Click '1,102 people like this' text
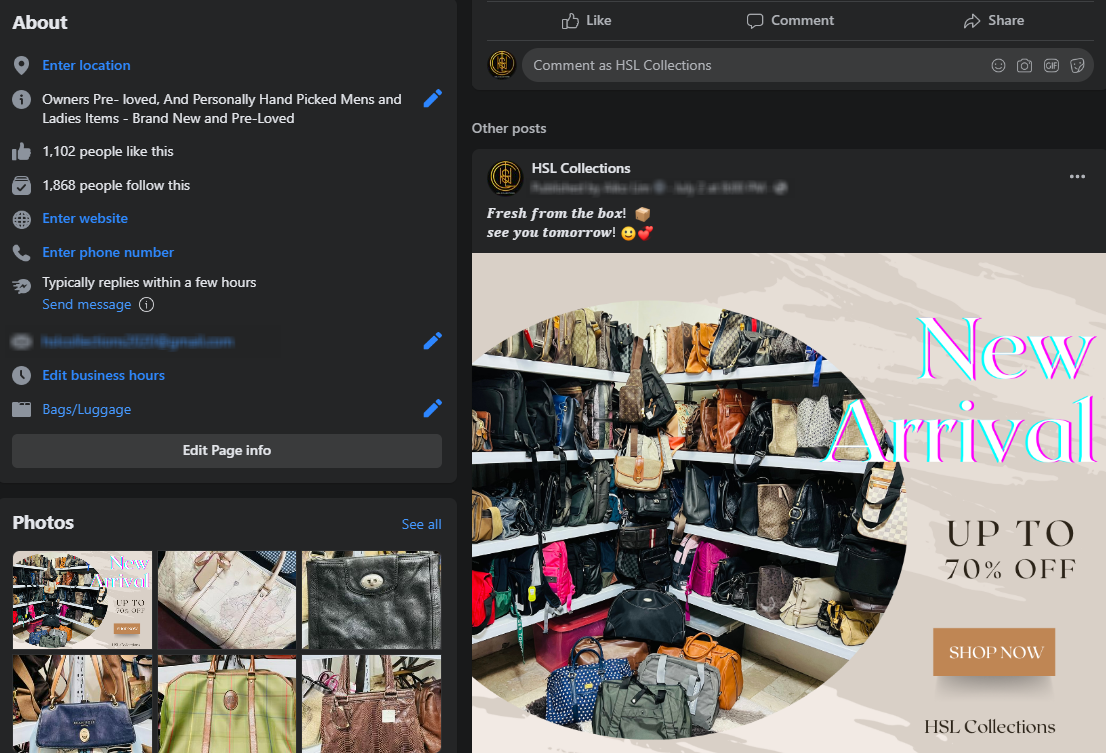Image resolution: width=1106 pixels, height=753 pixels. coord(107,152)
